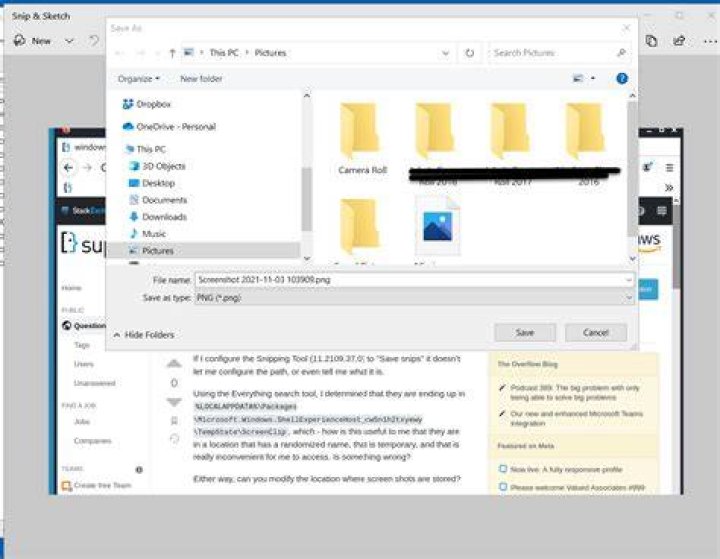The height and width of the screenshot is (559, 720).
Task: Click the Undo icon in Snip & Sketch
Action: pyautogui.click(x=94, y=41)
